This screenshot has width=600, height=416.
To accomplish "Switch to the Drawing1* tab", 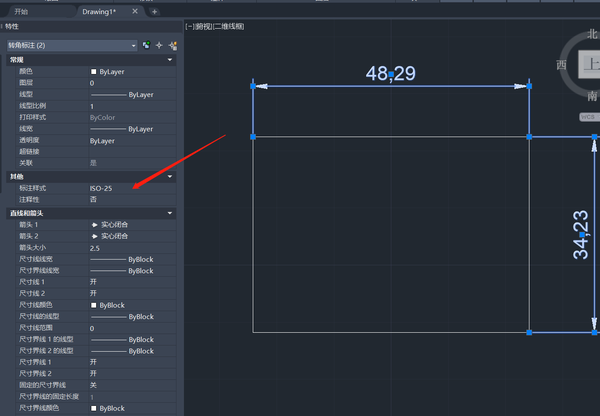I will tap(99, 12).
